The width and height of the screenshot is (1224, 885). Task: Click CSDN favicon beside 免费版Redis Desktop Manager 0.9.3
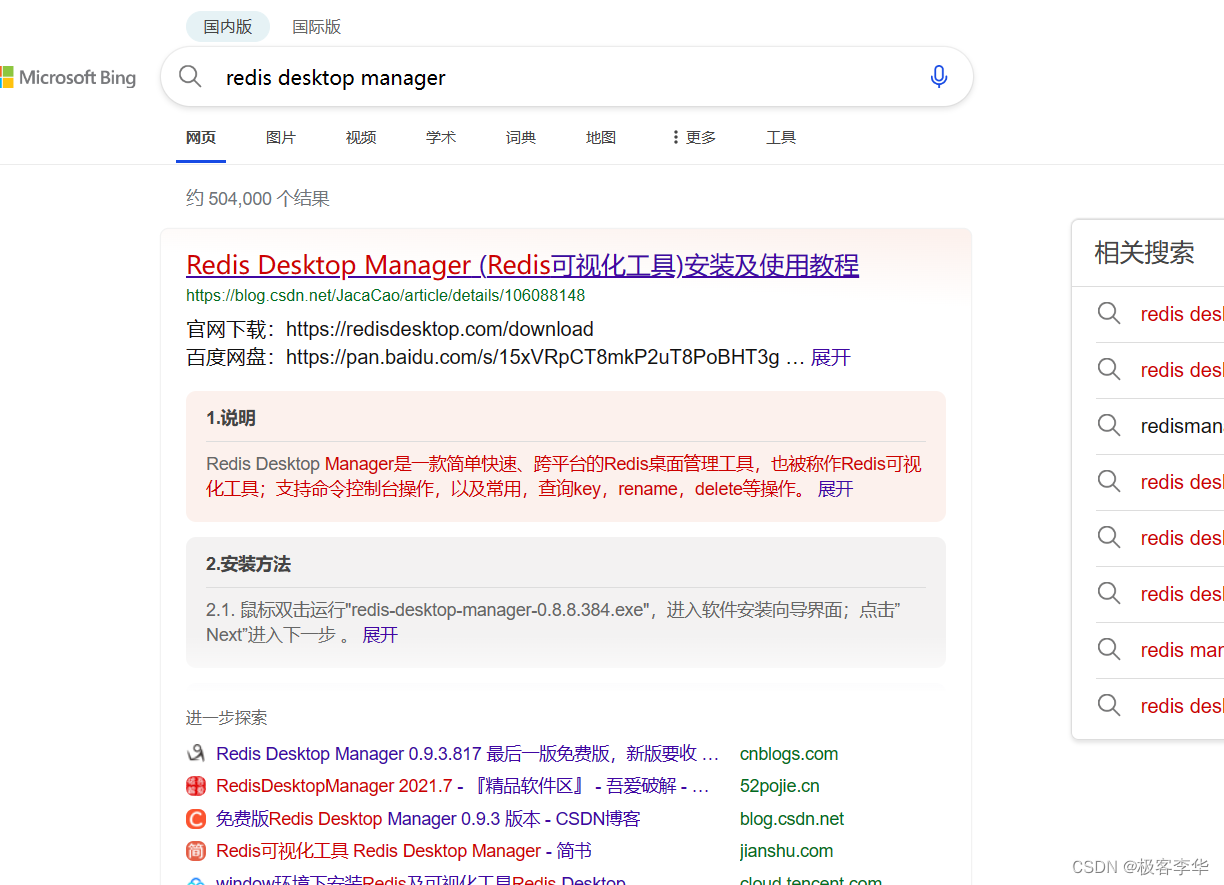tap(196, 819)
